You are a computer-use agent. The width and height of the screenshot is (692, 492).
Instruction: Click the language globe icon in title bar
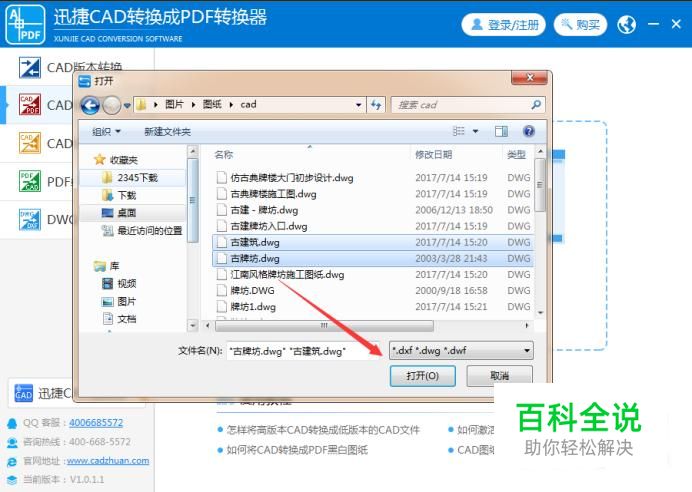[x=627, y=25]
